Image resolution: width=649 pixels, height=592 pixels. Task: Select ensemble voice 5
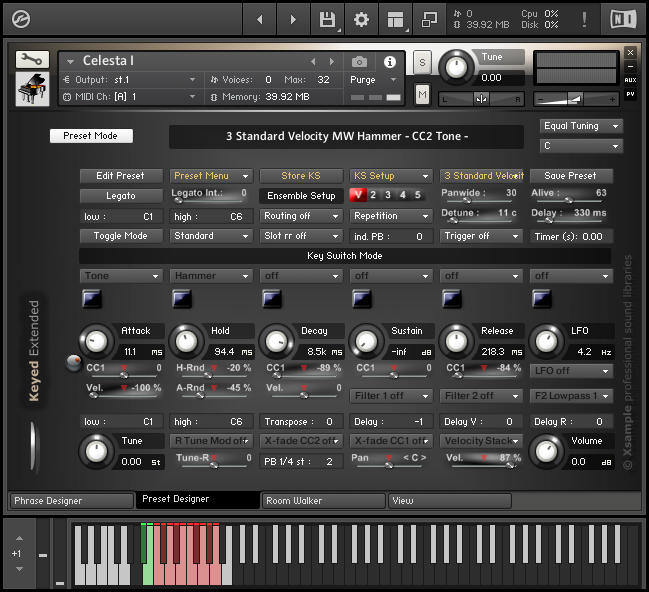(418, 195)
